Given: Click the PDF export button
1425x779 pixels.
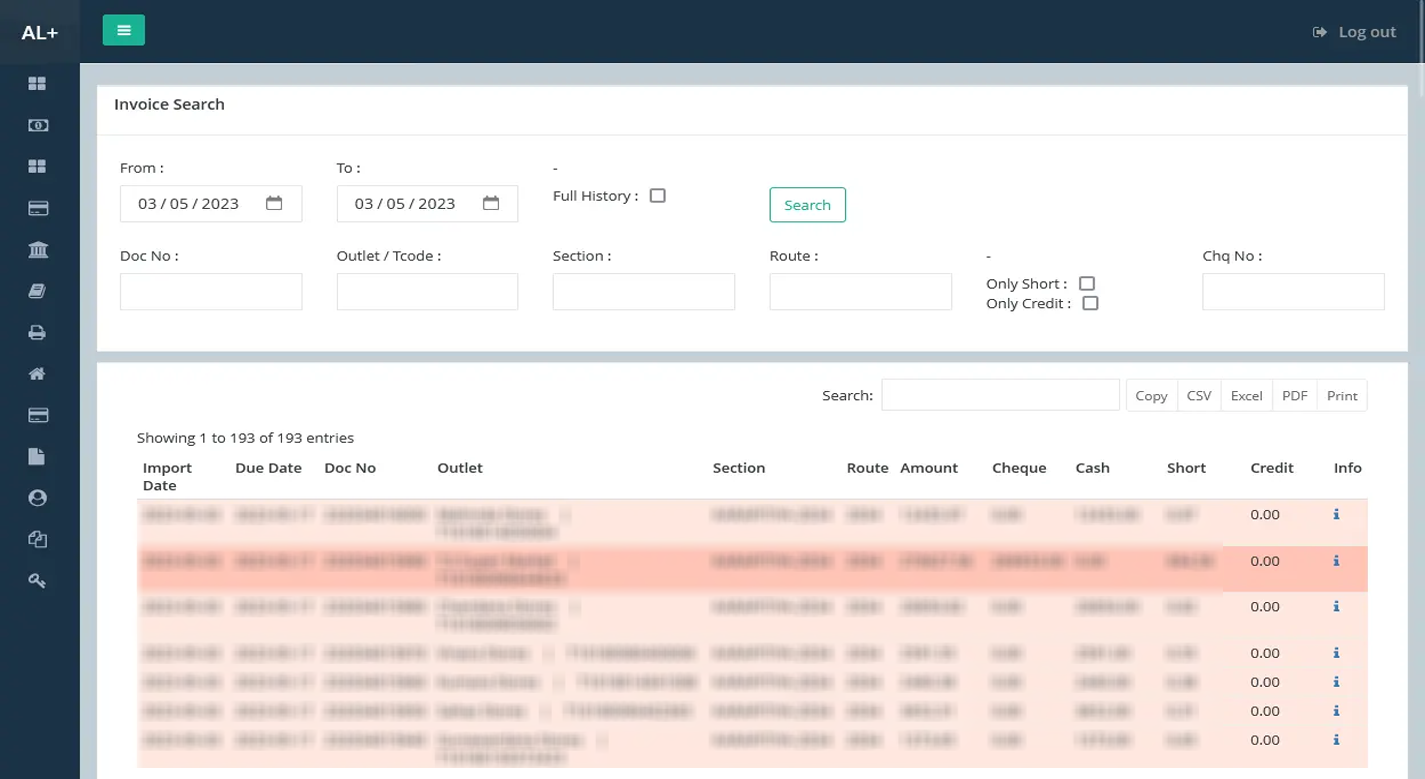Looking at the screenshot, I should click(x=1294, y=395).
